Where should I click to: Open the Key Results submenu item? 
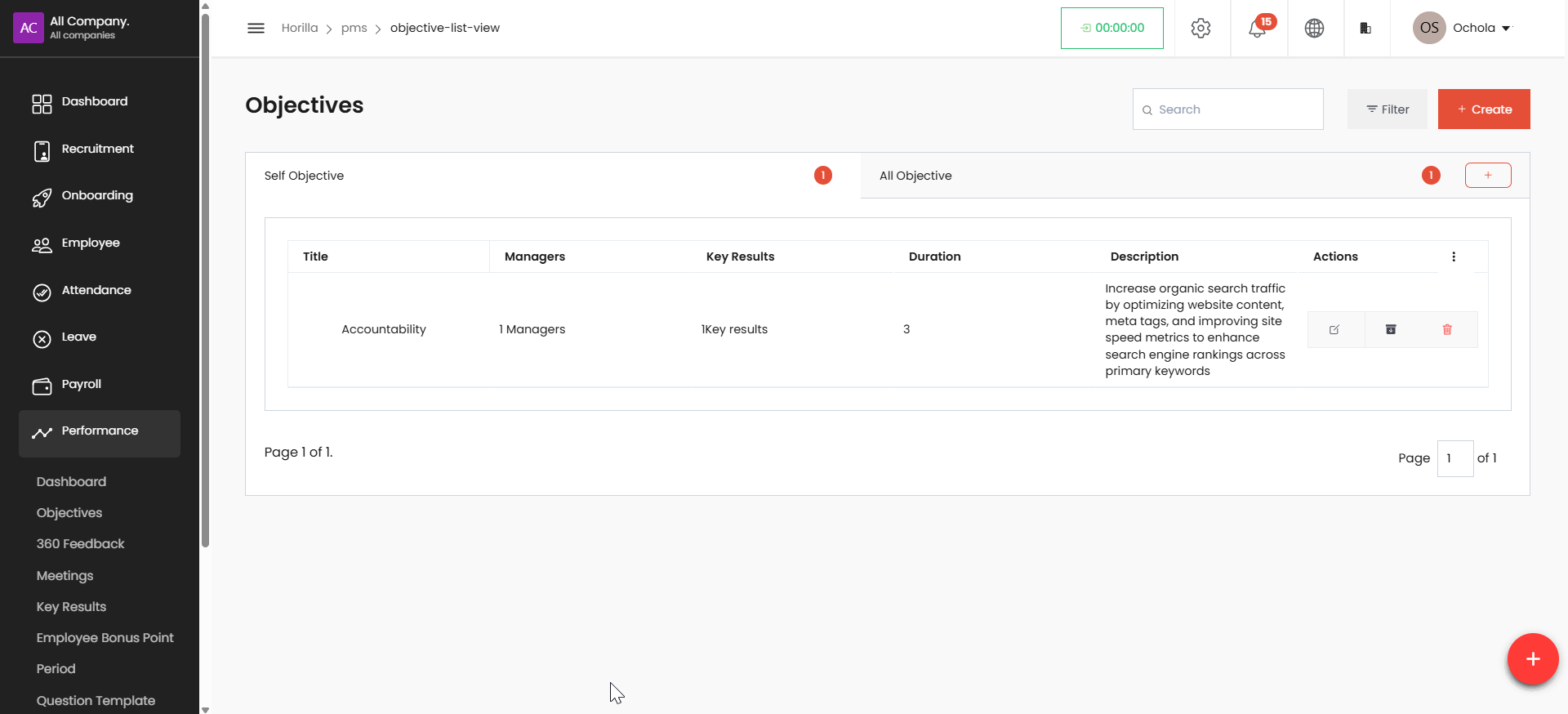[x=71, y=607]
